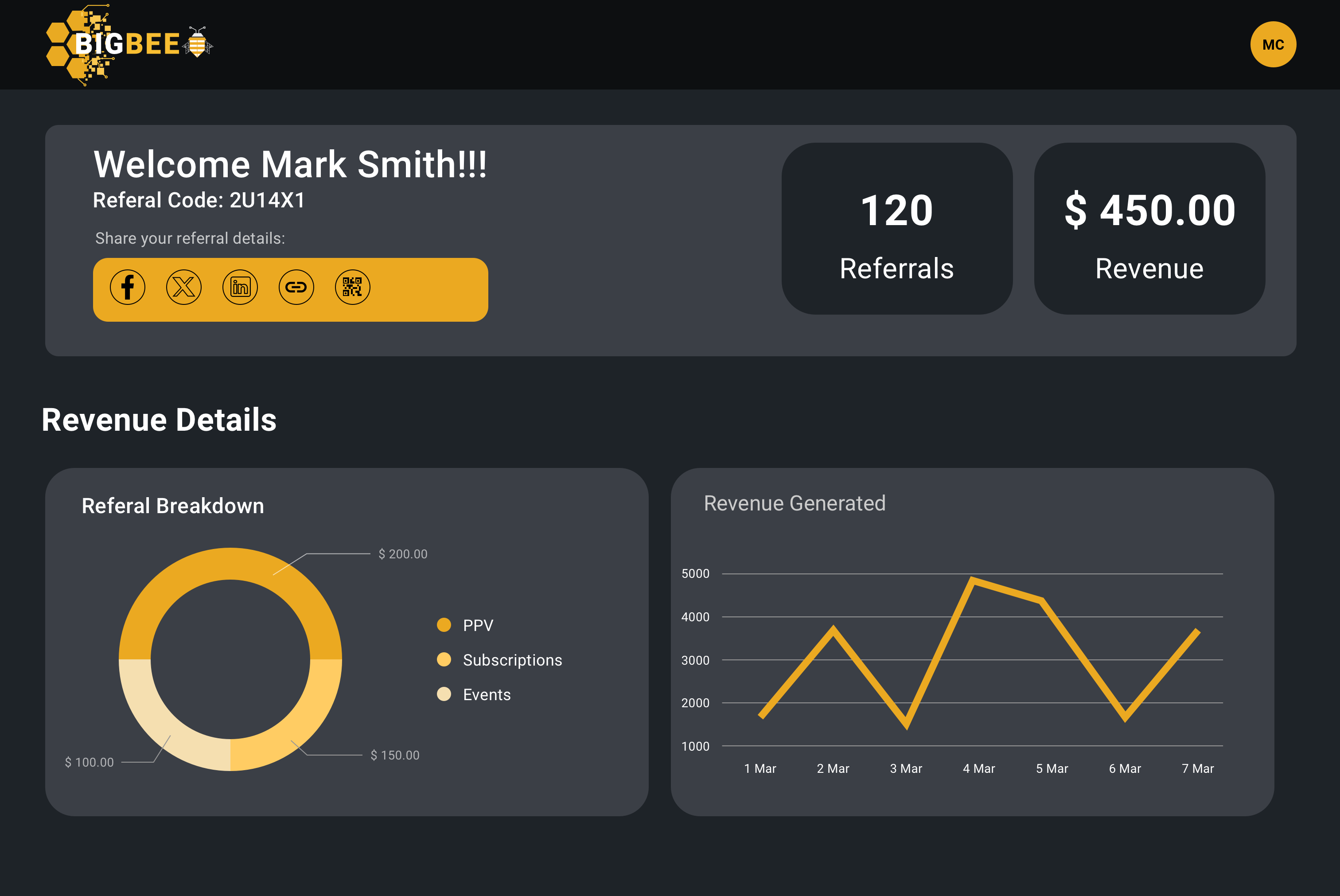Click the $ 150.00 Subscriptions donut label
This screenshot has height=896, width=1340.
[x=395, y=755]
